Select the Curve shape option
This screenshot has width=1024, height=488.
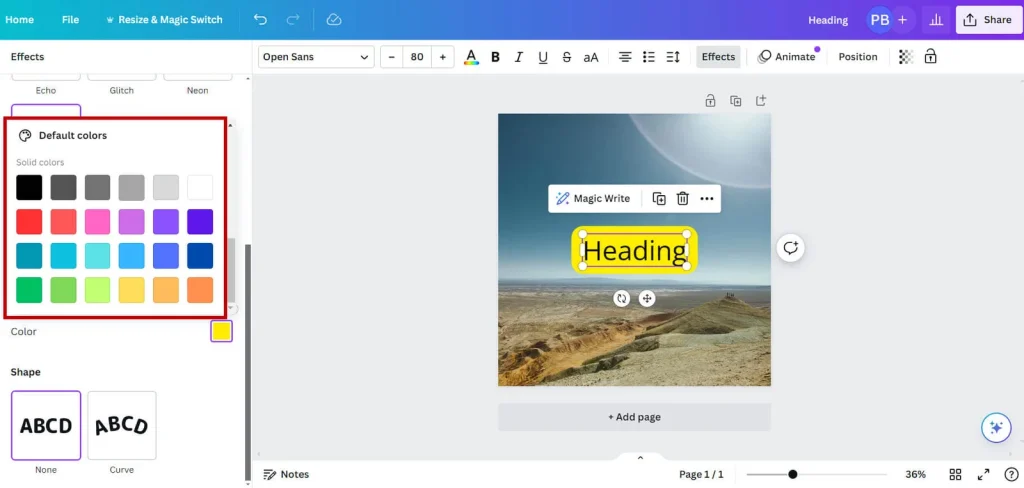(122, 426)
